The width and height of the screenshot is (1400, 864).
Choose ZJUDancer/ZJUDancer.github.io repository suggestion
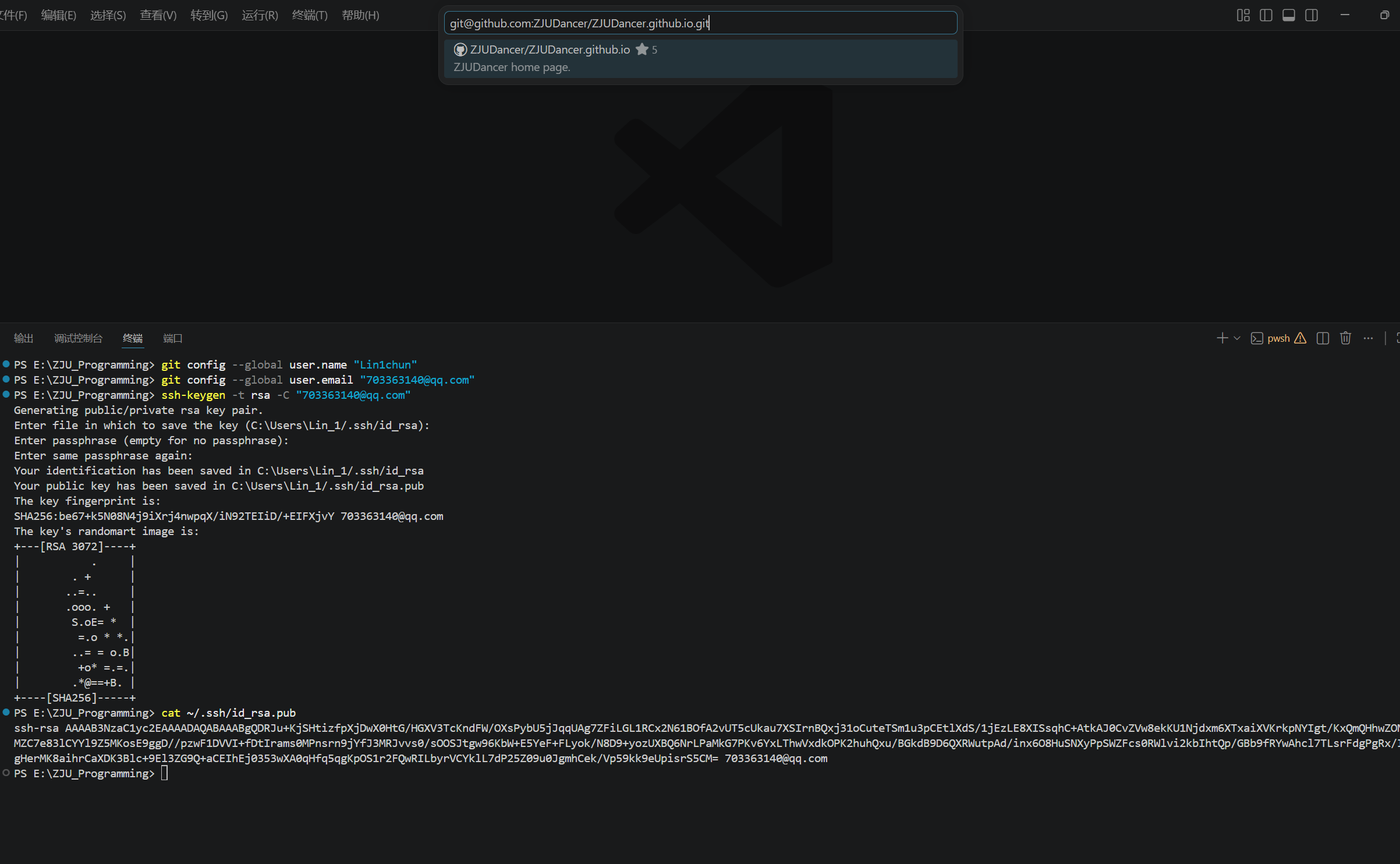(700, 58)
